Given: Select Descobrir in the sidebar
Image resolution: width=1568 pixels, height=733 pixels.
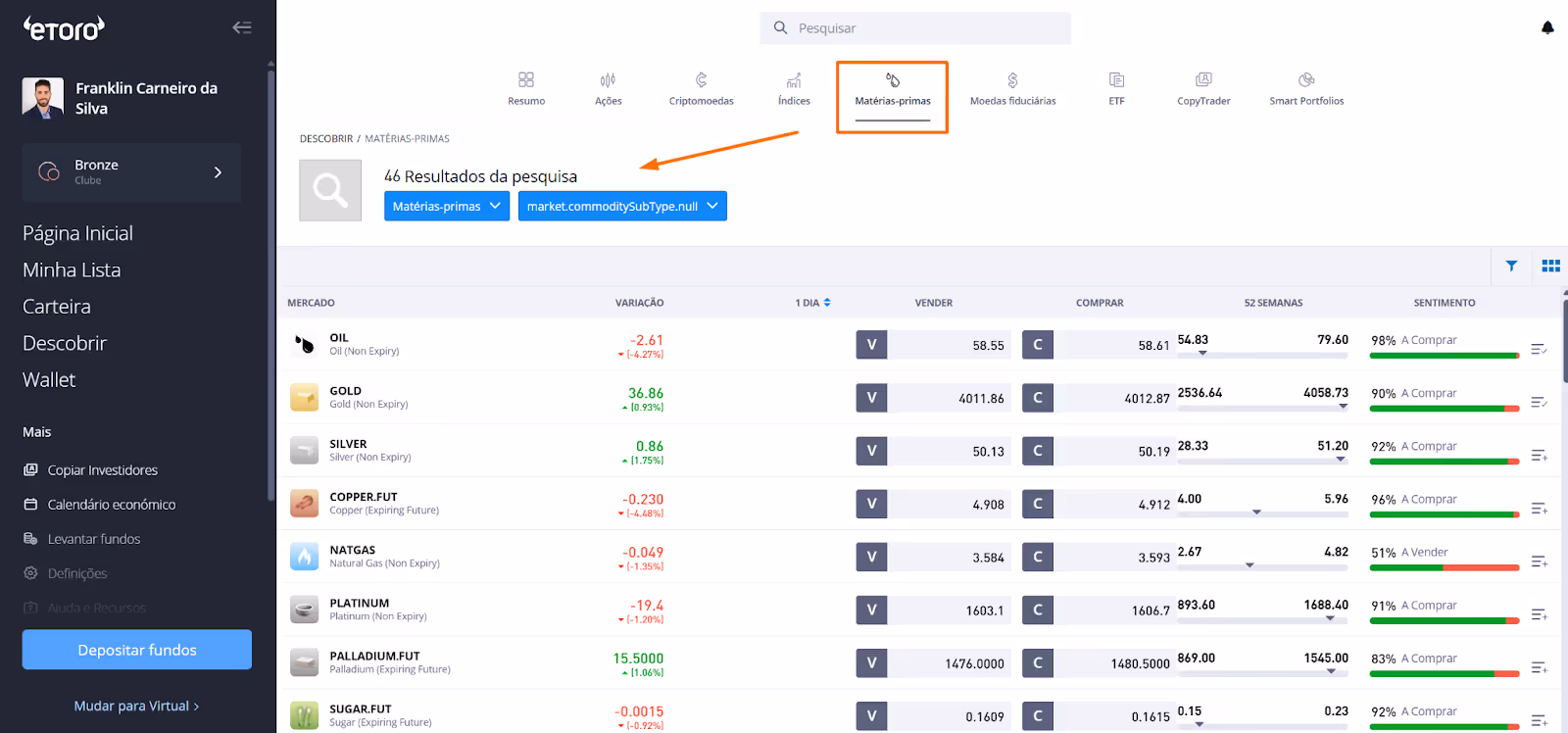Looking at the screenshot, I should (x=65, y=343).
